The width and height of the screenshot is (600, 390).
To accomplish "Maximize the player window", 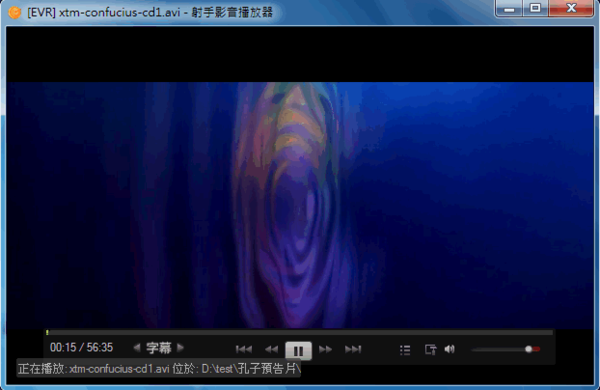I will click(535, 8).
